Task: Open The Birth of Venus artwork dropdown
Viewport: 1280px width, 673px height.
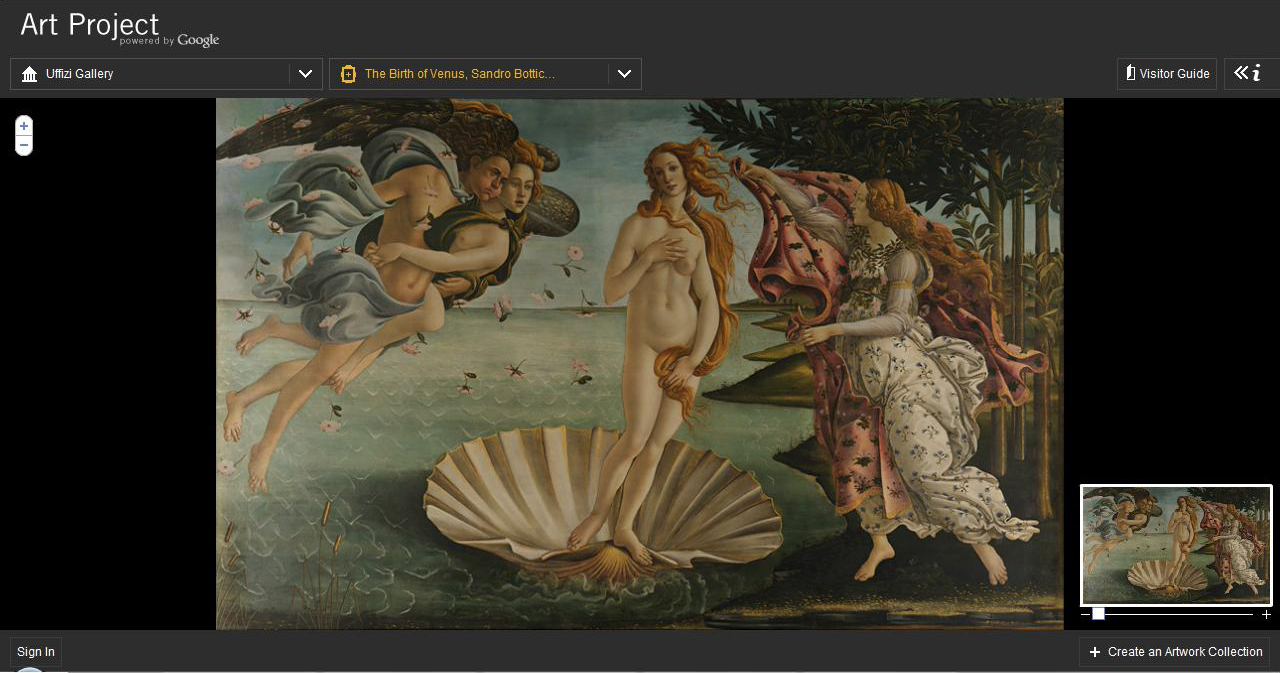Action: tap(485, 74)
